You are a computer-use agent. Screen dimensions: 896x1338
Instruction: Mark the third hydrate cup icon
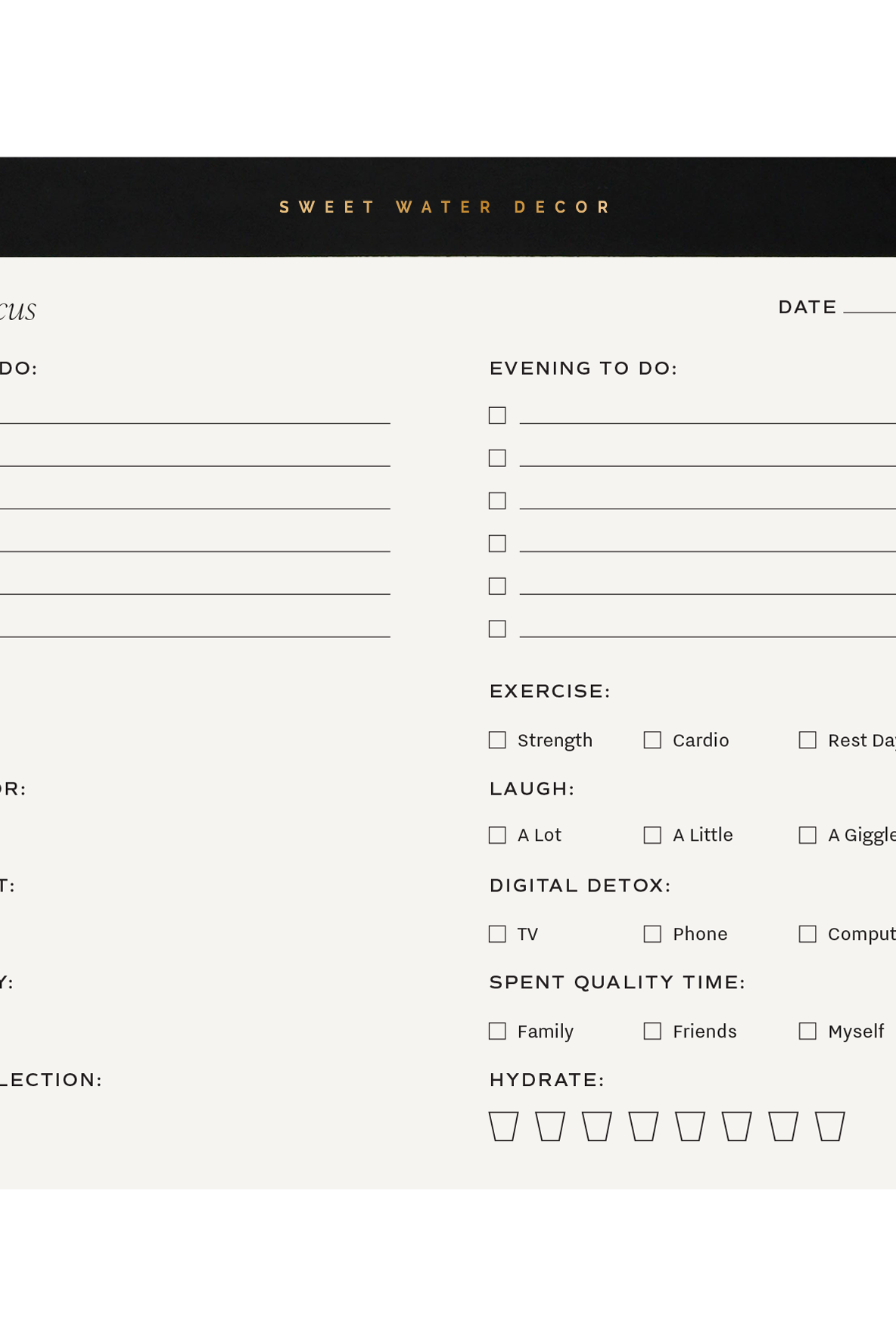tap(597, 1126)
